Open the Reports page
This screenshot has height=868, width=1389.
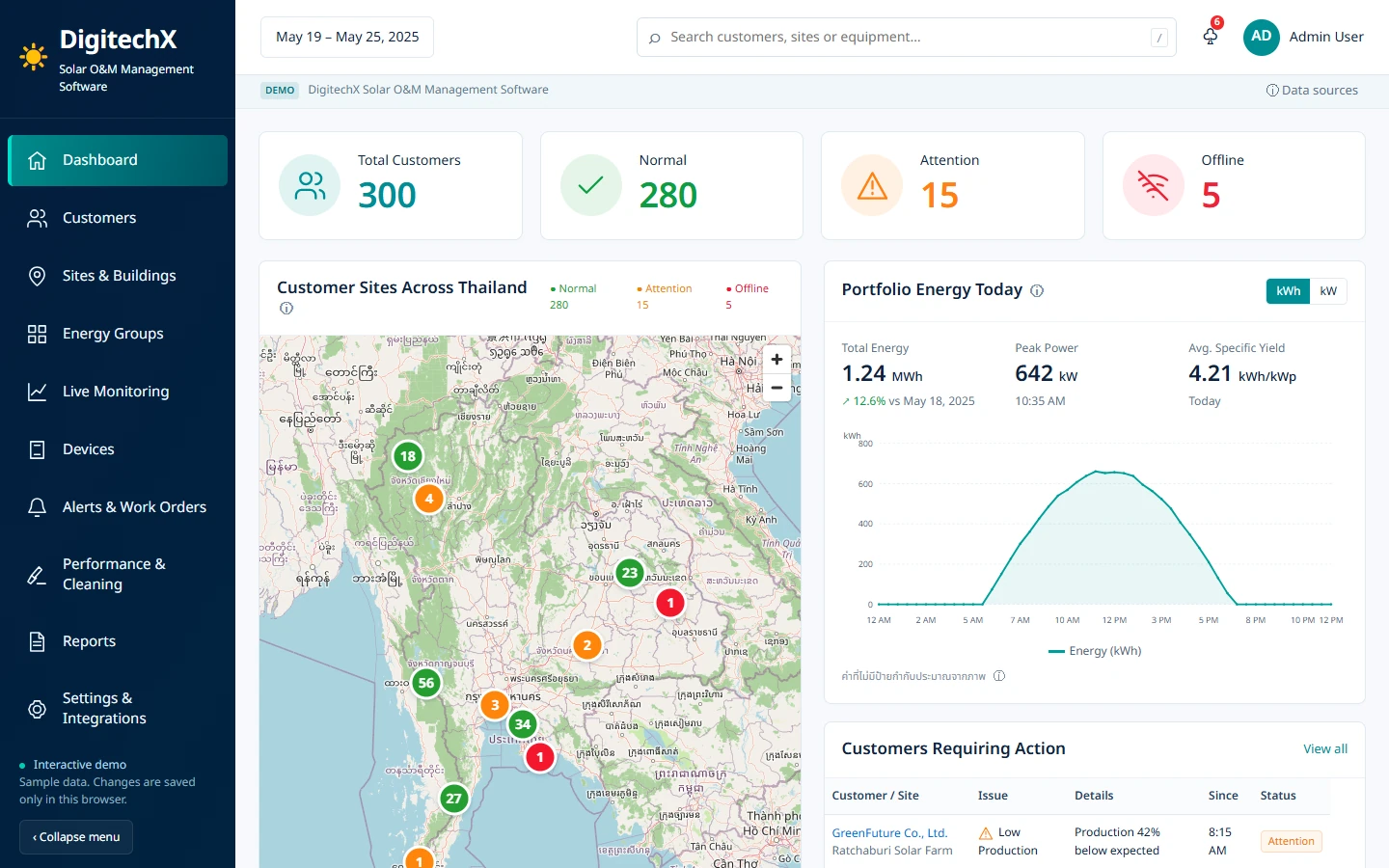pos(118,641)
